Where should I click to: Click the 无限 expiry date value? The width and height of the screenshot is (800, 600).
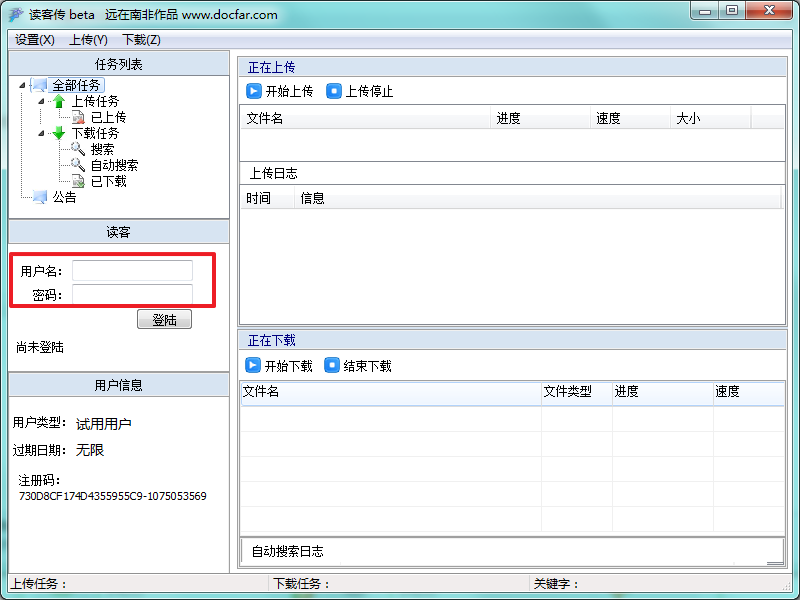coord(90,450)
